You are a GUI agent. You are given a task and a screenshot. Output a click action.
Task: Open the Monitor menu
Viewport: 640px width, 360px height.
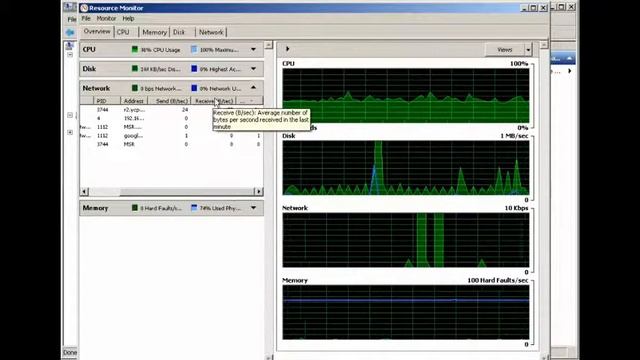click(106, 18)
